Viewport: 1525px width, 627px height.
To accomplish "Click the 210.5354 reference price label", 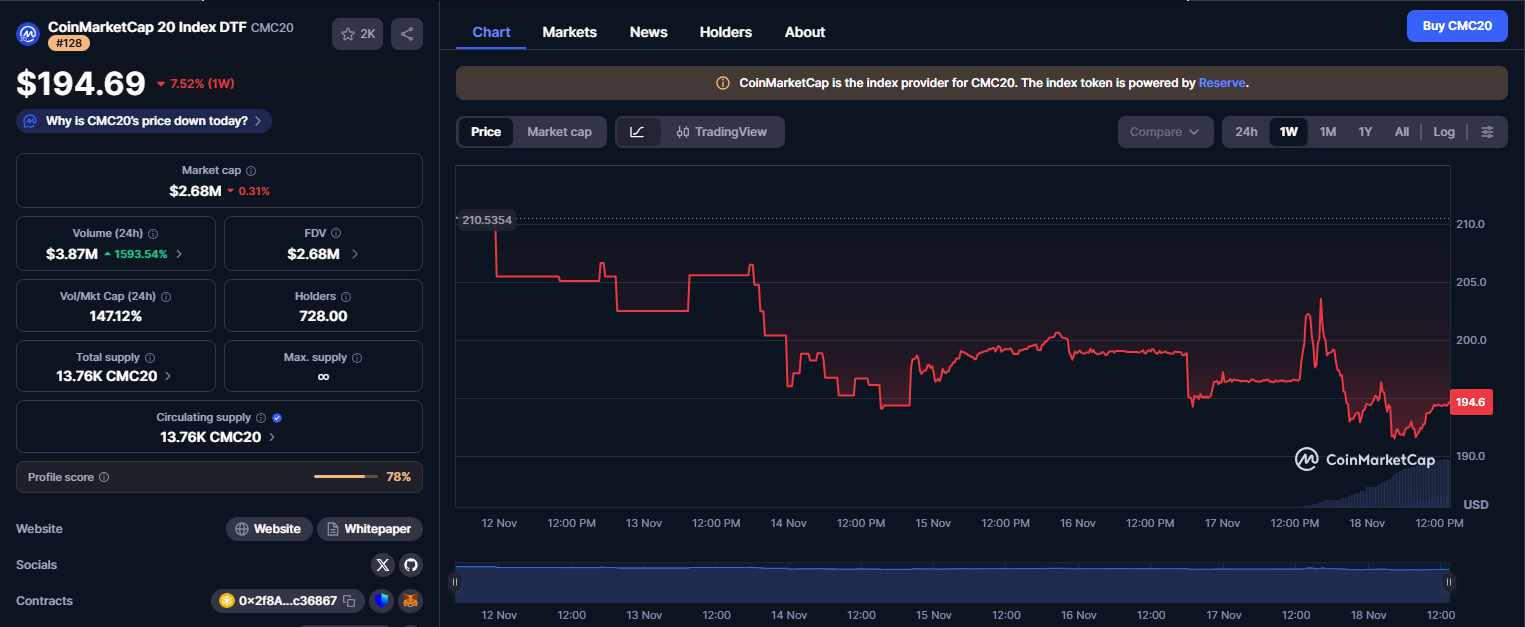I will click(x=487, y=219).
